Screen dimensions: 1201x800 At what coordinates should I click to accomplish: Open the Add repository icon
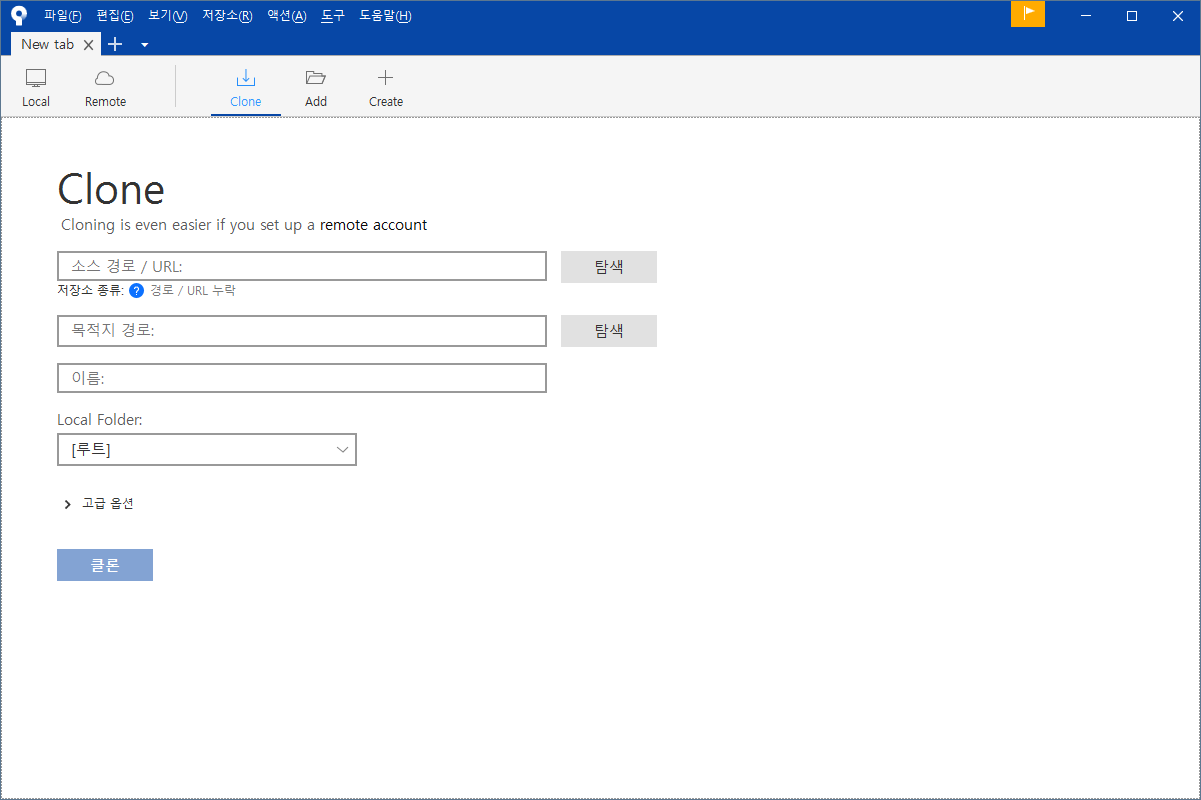pyautogui.click(x=316, y=88)
